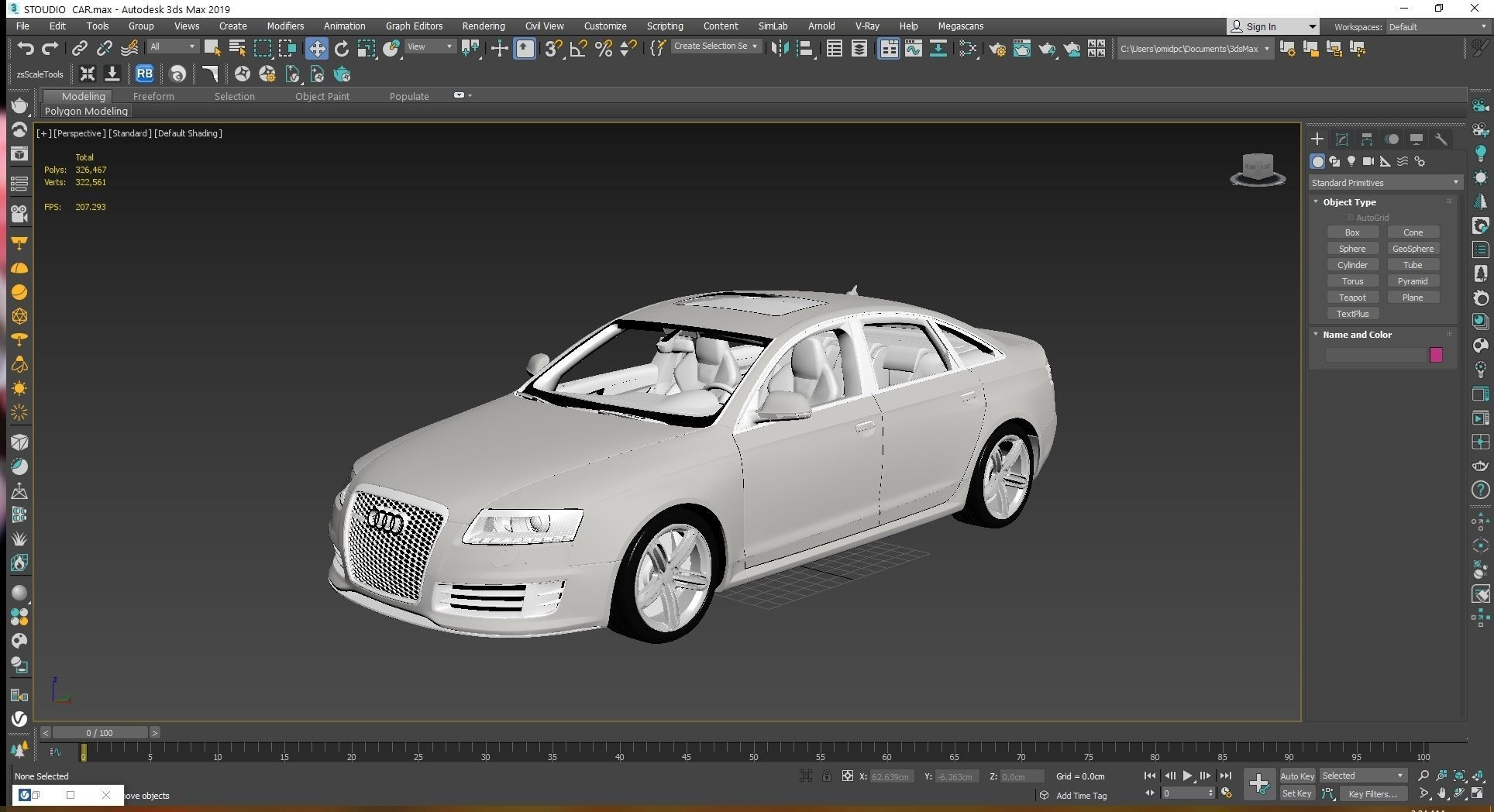Open Key Filters dialog
The height and width of the screenshot is (812, 1494).
click(1372, 794)
